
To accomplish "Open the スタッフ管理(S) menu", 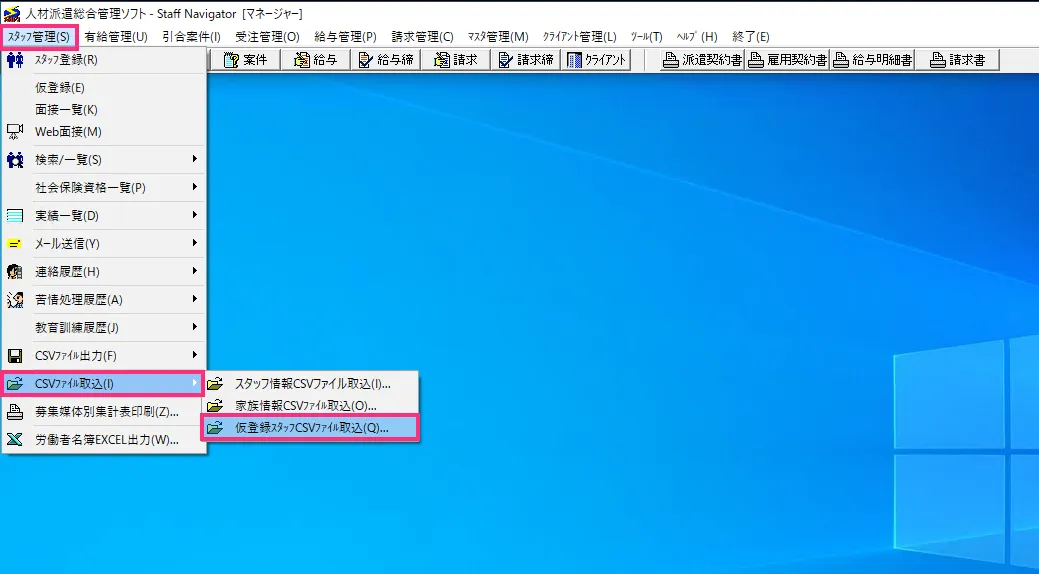I will pyautogui.click(x=39, y=37).
